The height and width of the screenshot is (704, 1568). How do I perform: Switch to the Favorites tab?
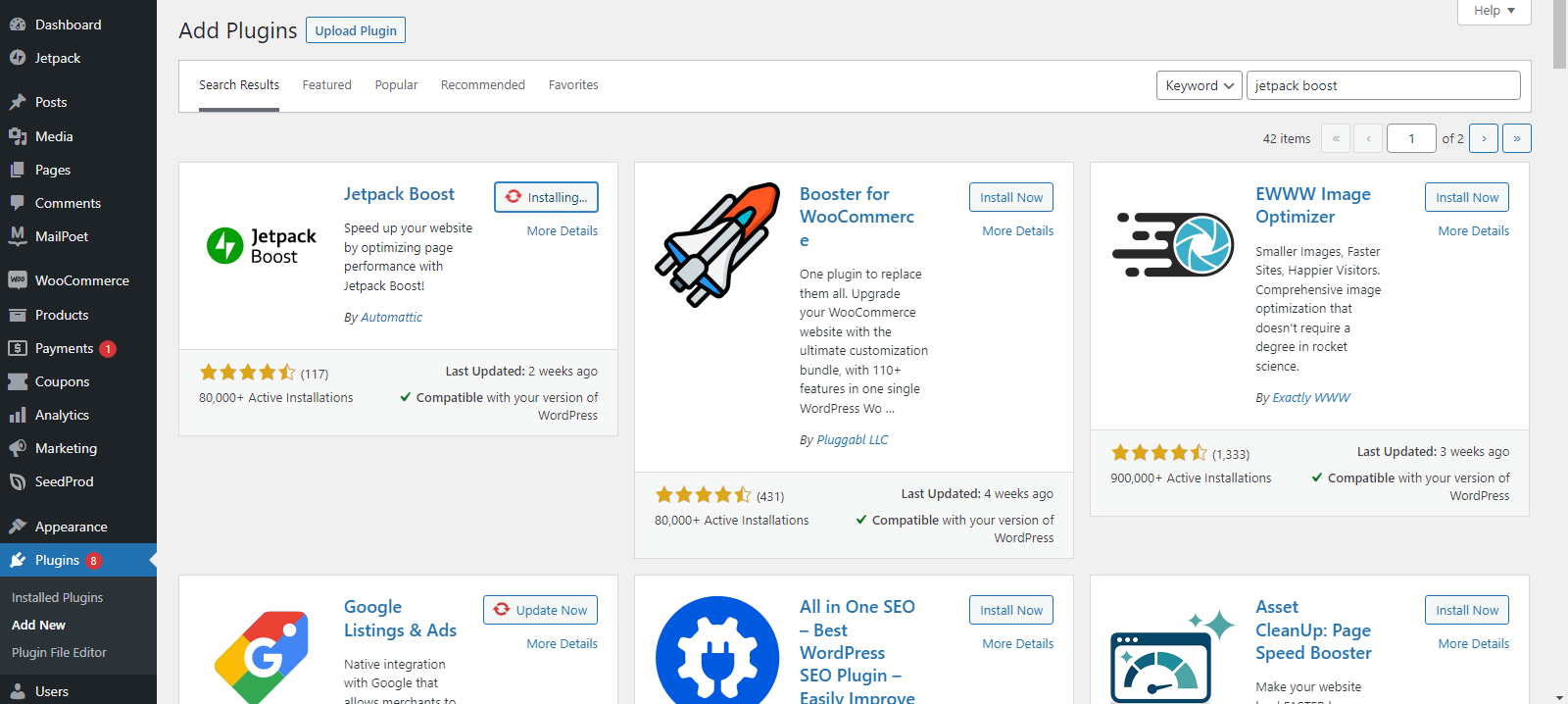point(573,85)
